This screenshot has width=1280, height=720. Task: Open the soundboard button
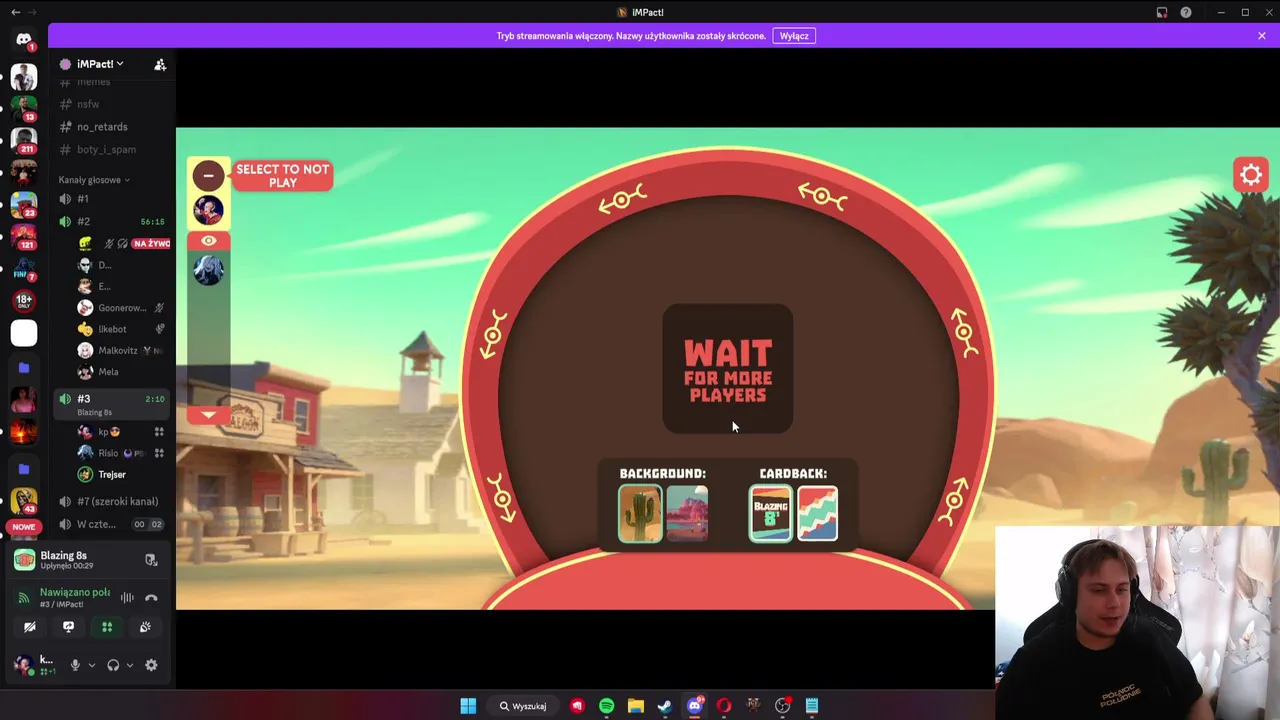pyautogui.click(x=145, y=627)
